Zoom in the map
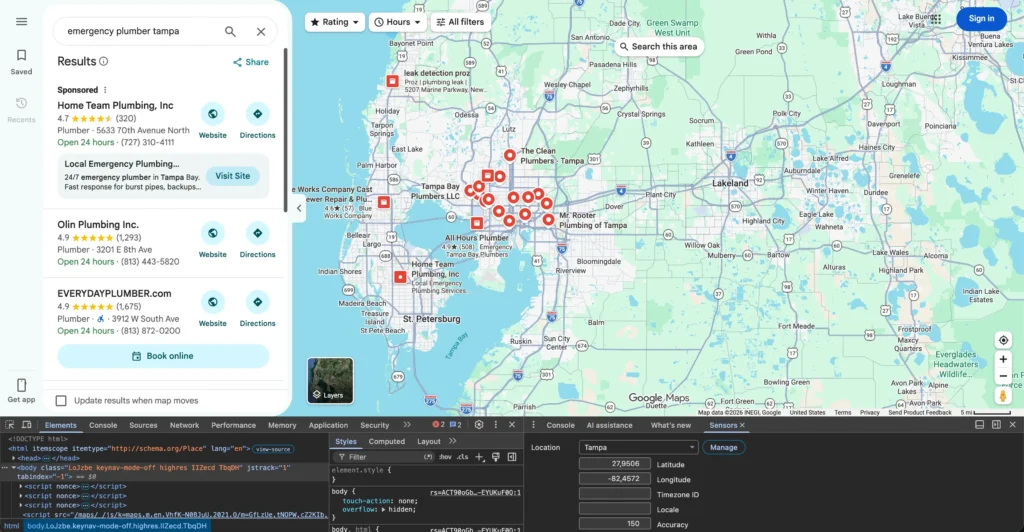The image size is (1024, 532). [1003, 359]
